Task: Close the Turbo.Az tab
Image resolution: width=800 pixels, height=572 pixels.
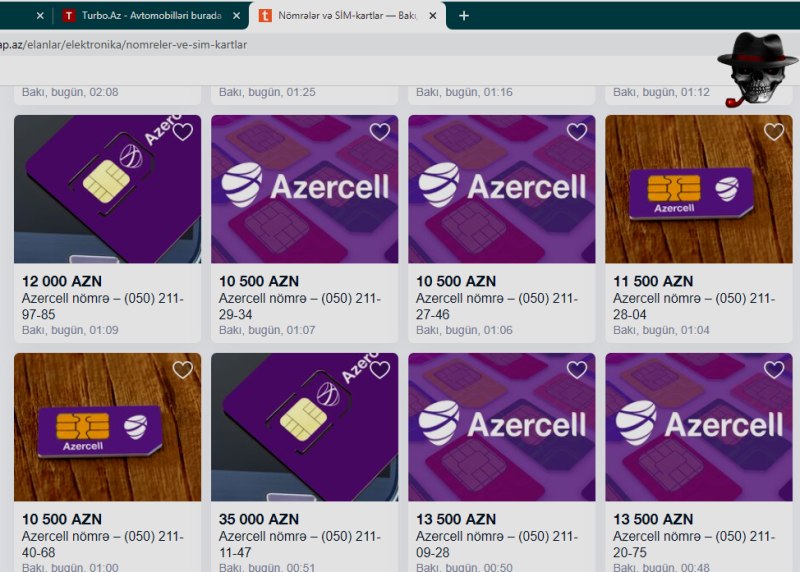Action: point(236,16)
